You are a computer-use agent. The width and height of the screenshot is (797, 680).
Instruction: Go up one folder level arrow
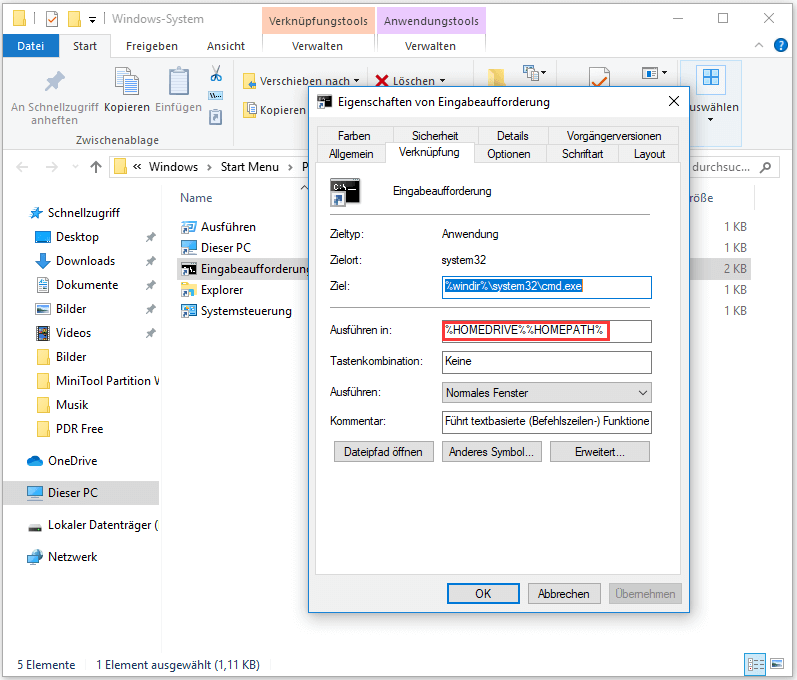pos(96,167)
